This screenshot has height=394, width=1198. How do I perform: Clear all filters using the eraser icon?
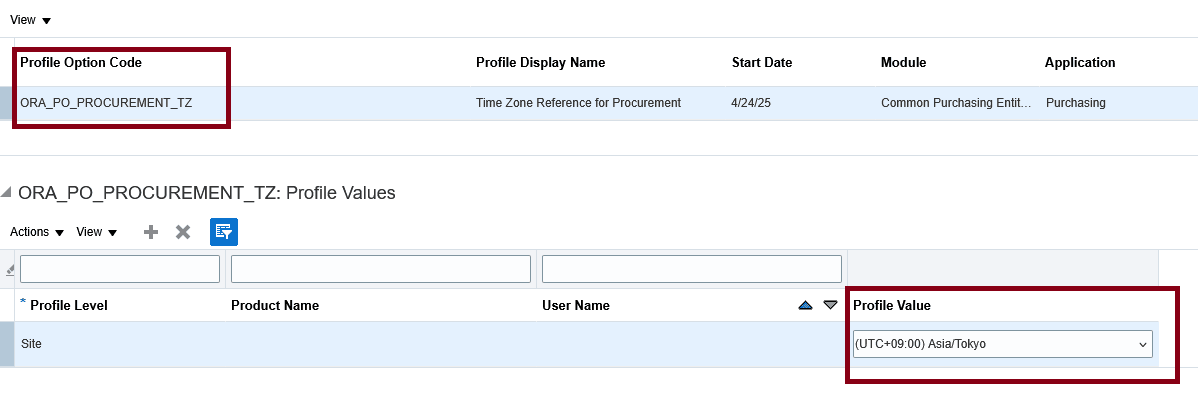tap(9, 270)
